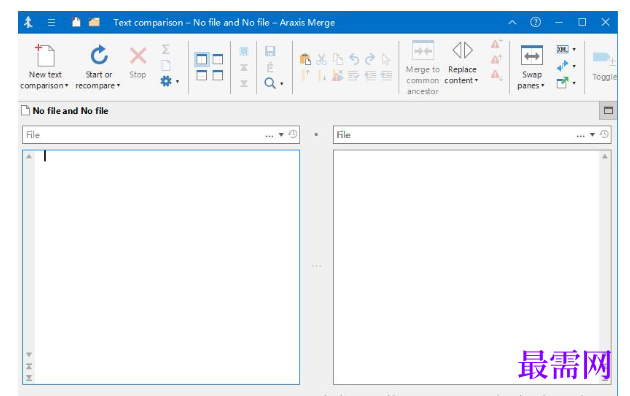The image size is (630, 396).
Task: Click the magnifying glass find icon
Action: tap(270, 83)
